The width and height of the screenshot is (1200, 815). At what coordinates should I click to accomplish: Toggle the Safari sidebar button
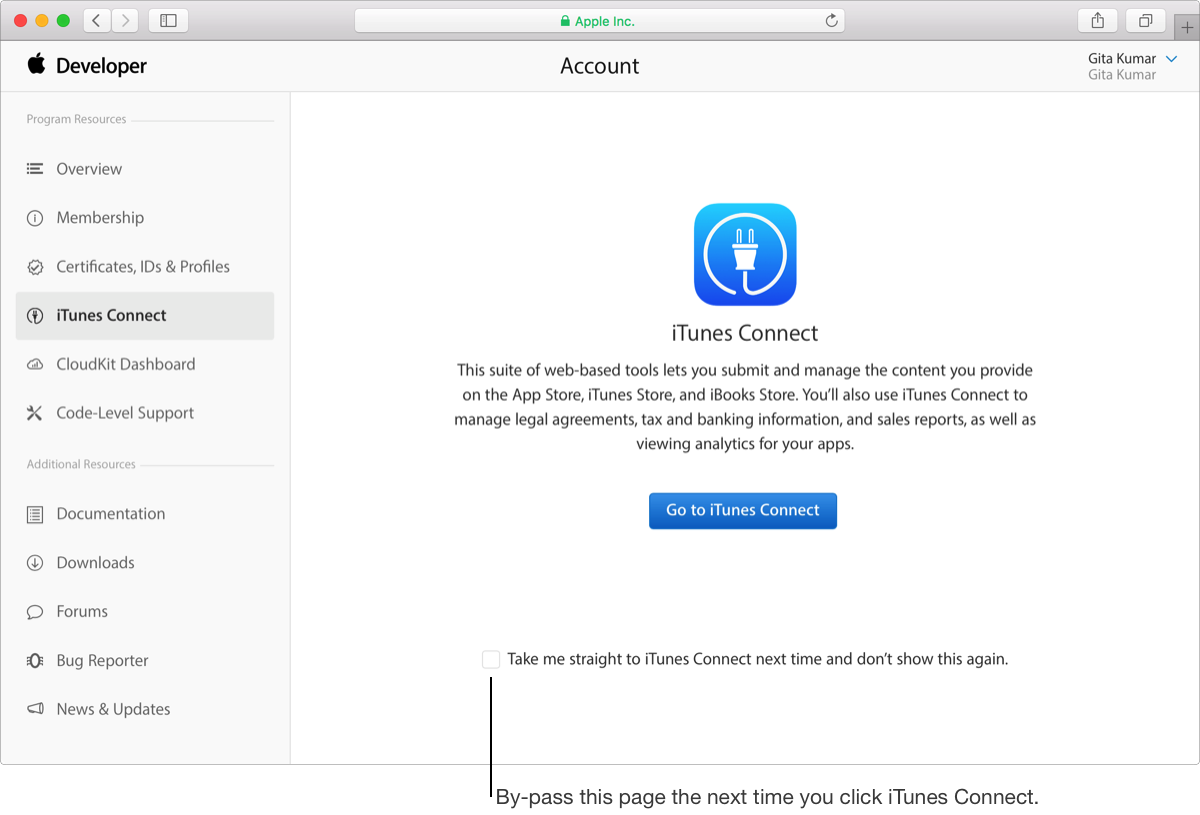point(168,20)
